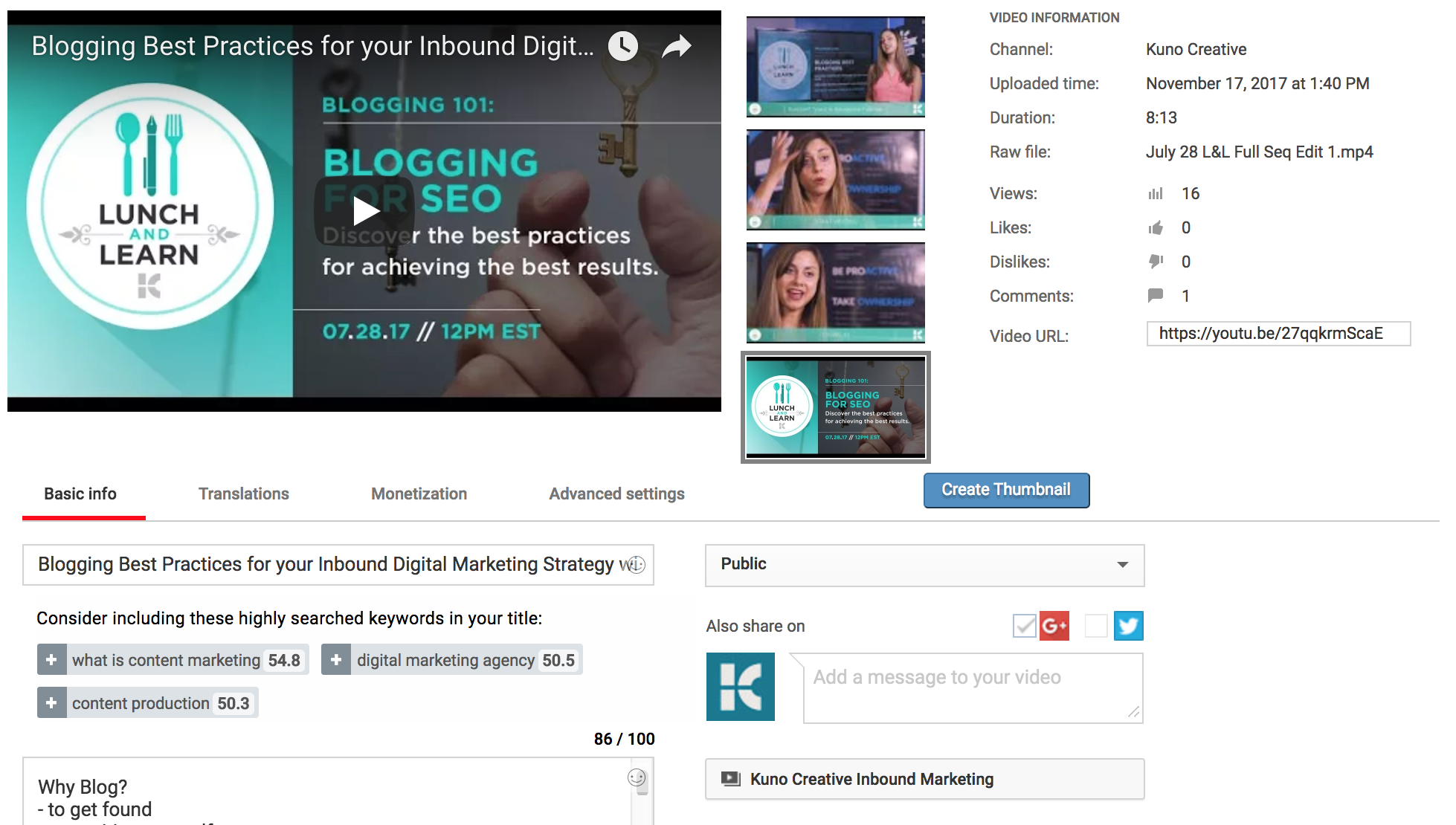Enable the Twitter share checkbox
Viewport: 1456px width, 825px height.
[x=1096, y=626]
